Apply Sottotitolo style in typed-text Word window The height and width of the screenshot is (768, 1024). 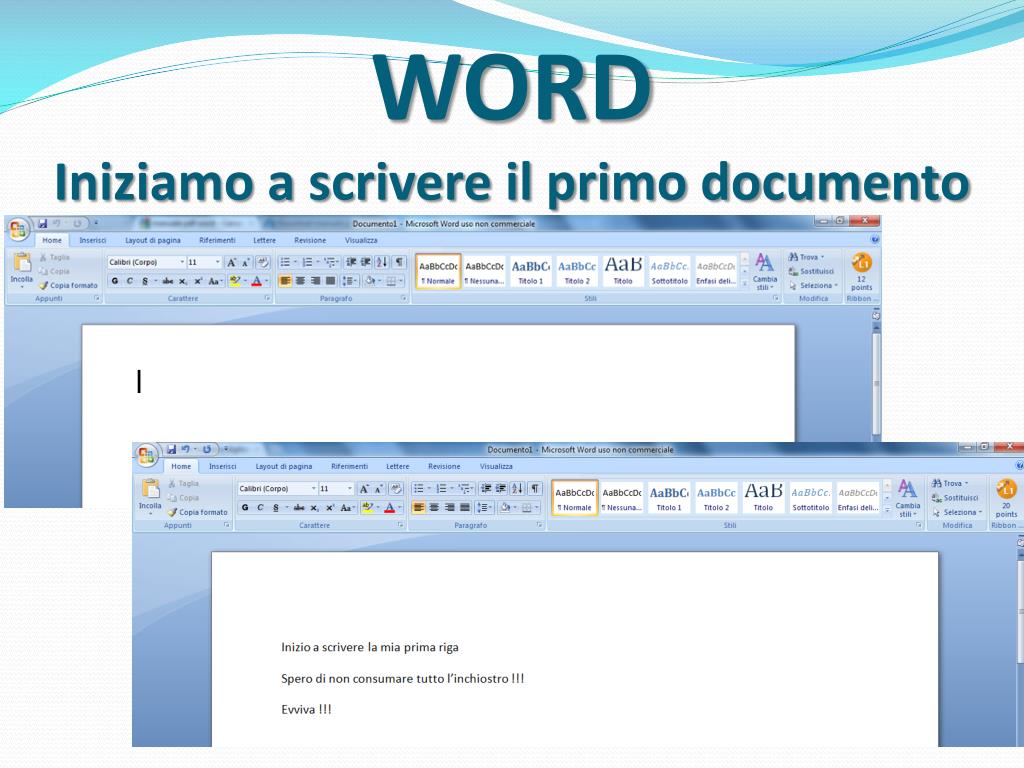810,498
